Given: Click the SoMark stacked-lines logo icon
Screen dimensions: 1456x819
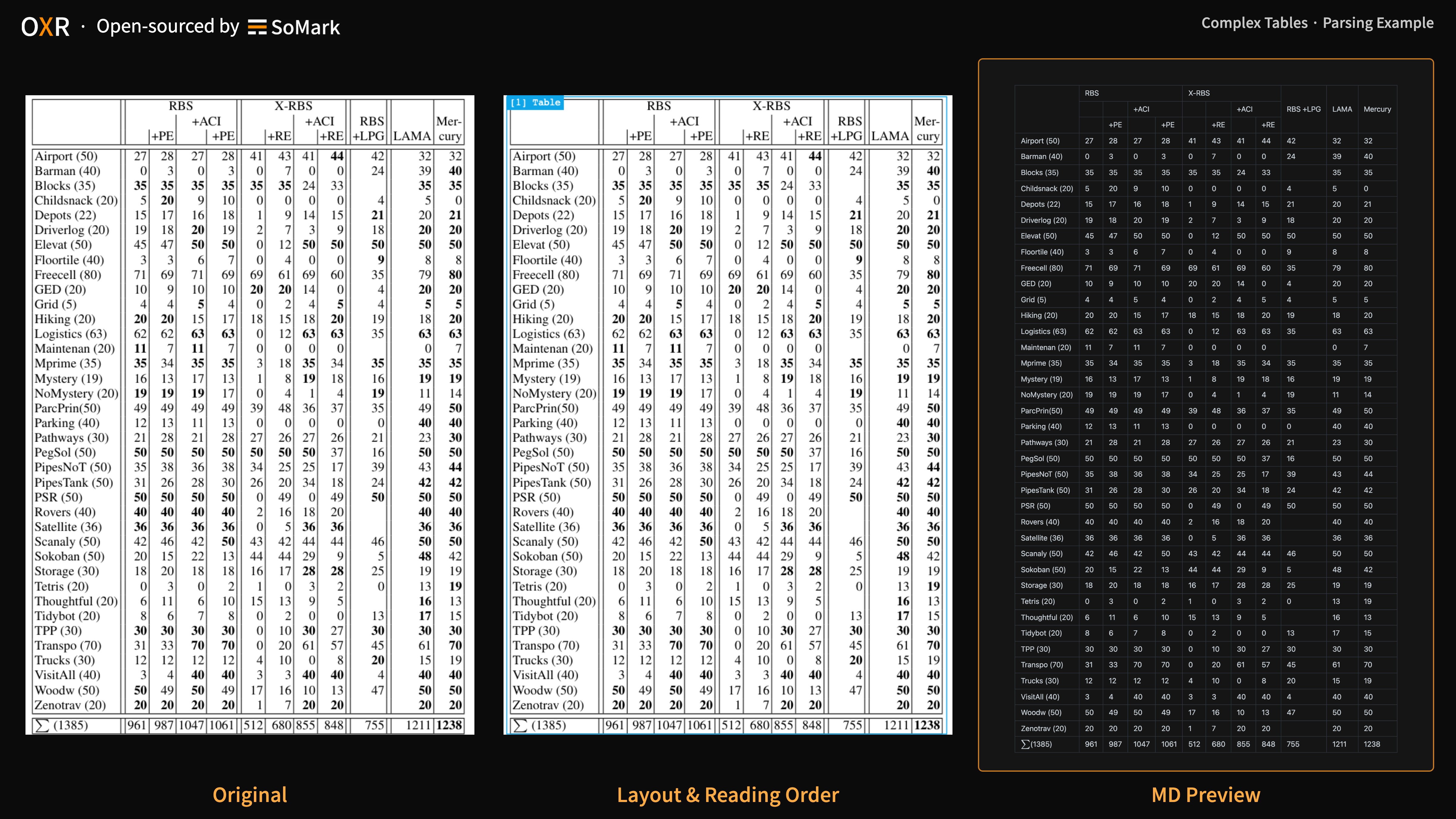Looking at the screenshot, I should pyautogui.click(x=257, y=27).
